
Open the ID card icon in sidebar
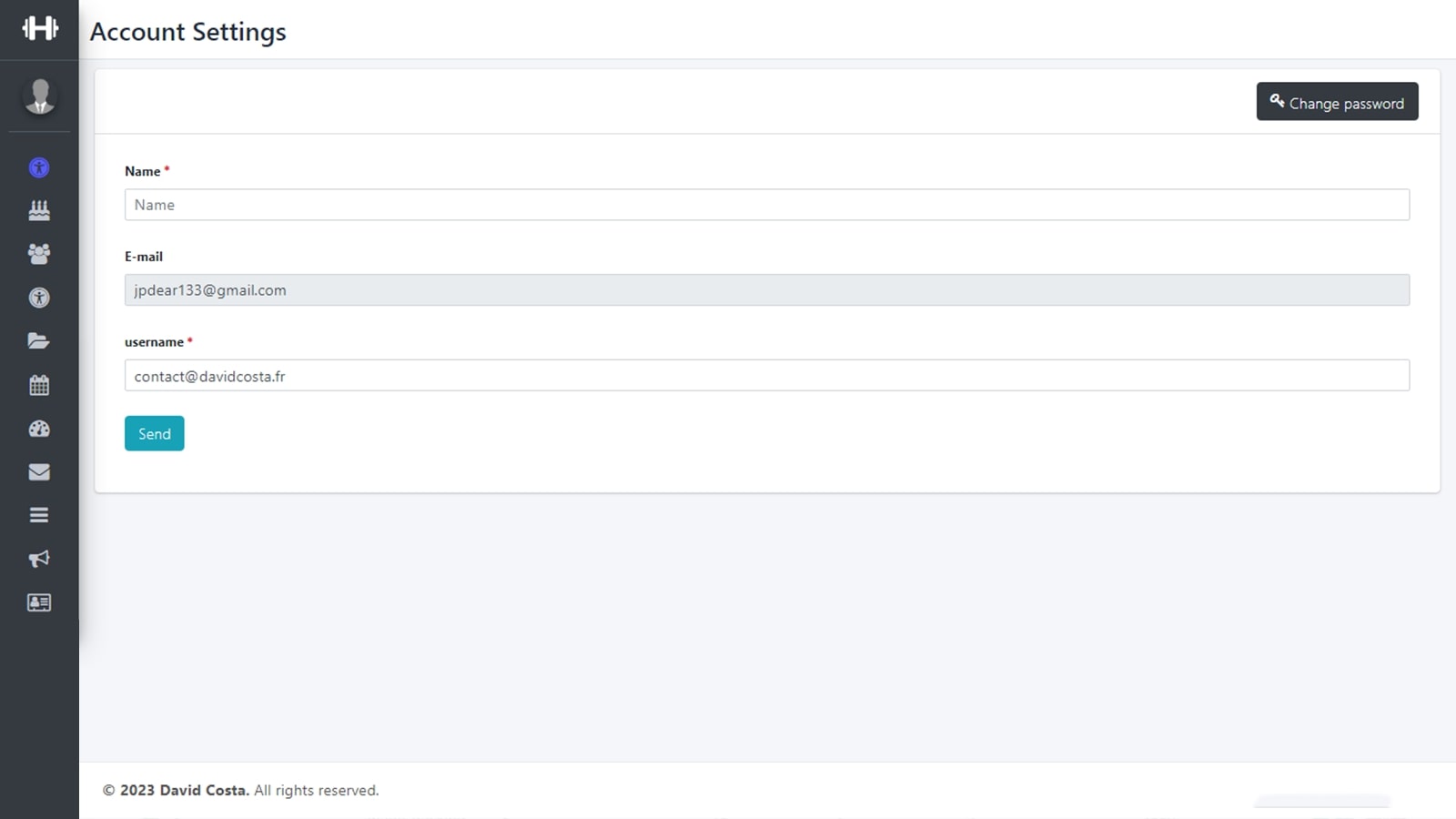pyautogui.click(x=39, y=602)
